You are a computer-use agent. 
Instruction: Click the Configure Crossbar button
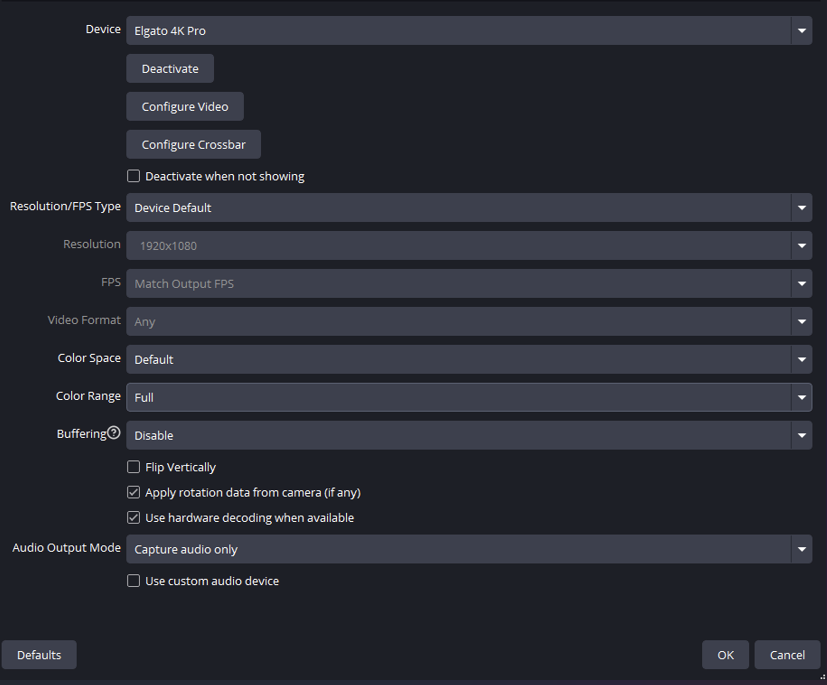coord(194,144)
